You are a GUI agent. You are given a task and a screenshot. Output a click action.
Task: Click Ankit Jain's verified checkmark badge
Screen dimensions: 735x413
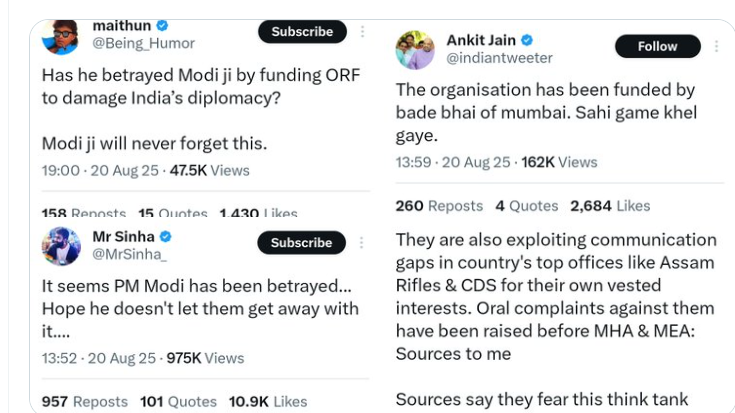527,41
